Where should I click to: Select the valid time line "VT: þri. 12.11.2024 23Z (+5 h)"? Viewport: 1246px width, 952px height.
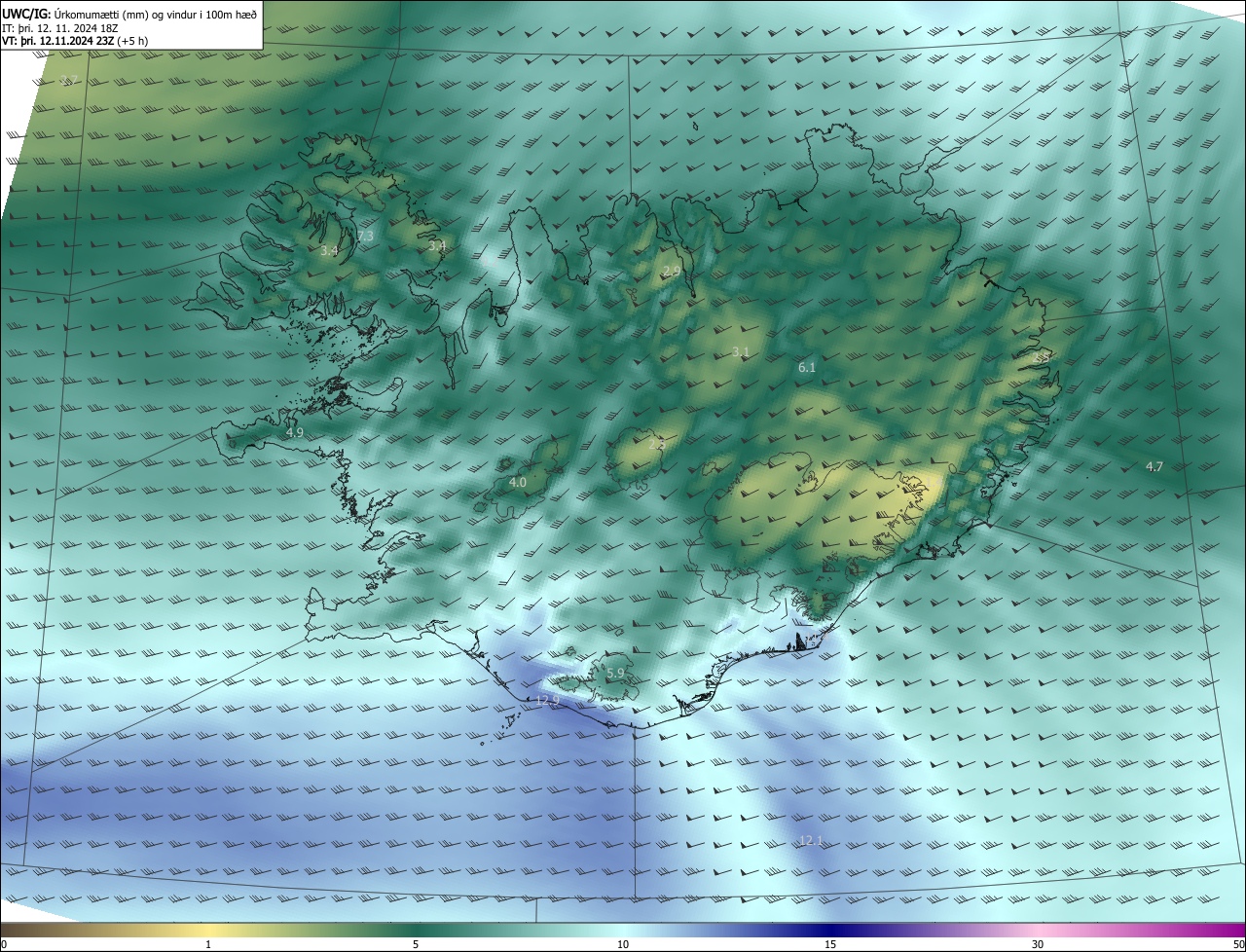[x=75, y=41]
